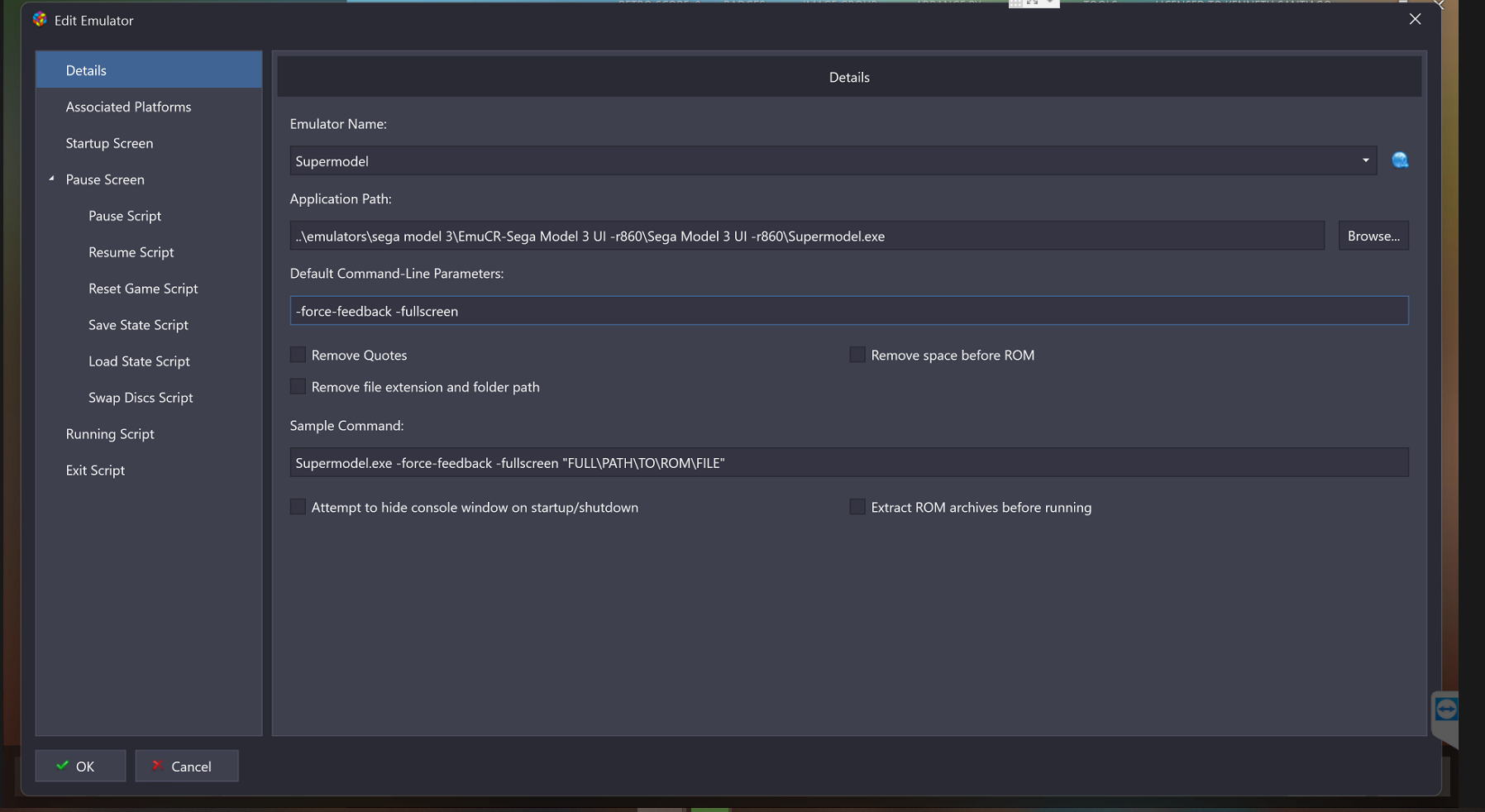Select the Details section in sidebar

[149, 70]
